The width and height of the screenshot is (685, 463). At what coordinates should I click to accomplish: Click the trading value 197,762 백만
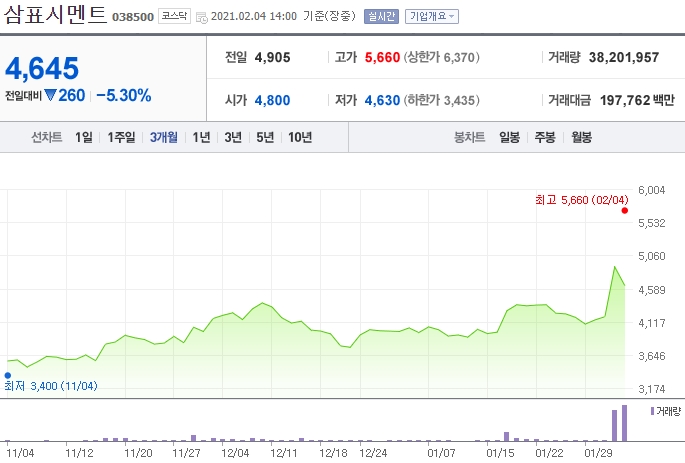point(637,100)
